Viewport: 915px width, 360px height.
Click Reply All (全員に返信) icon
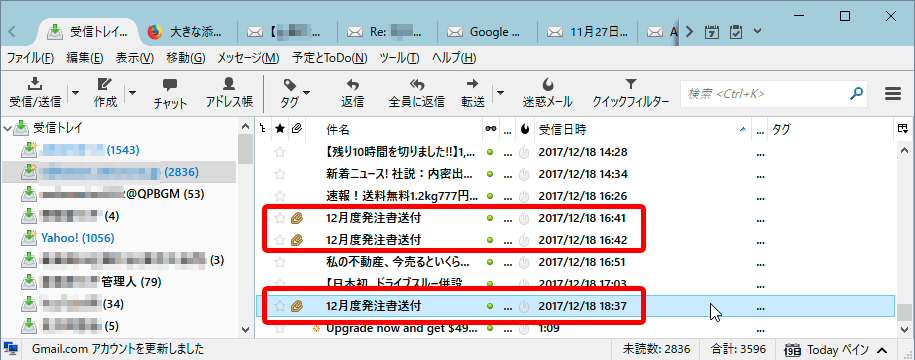click(x=417, y=83)
